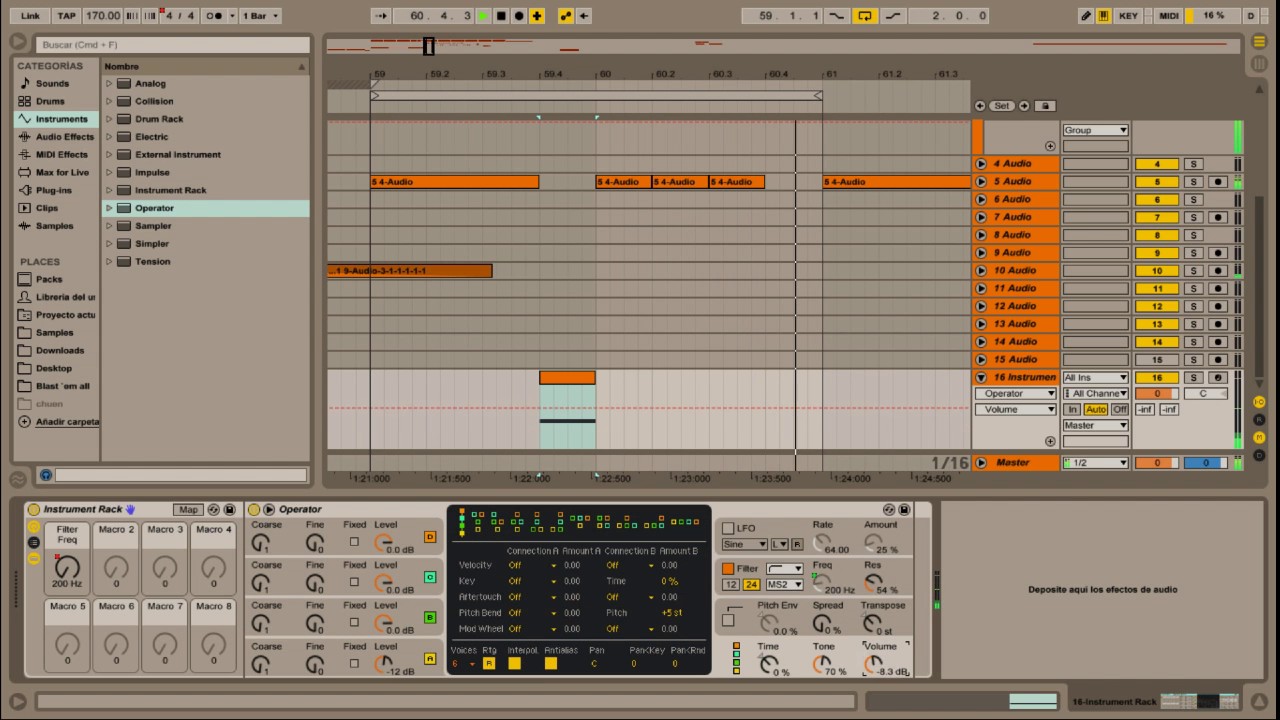The width and height of the screenshot is (1280, 720).
Task: Select Operator oscillator D button
Action: (x=430, y=537)
